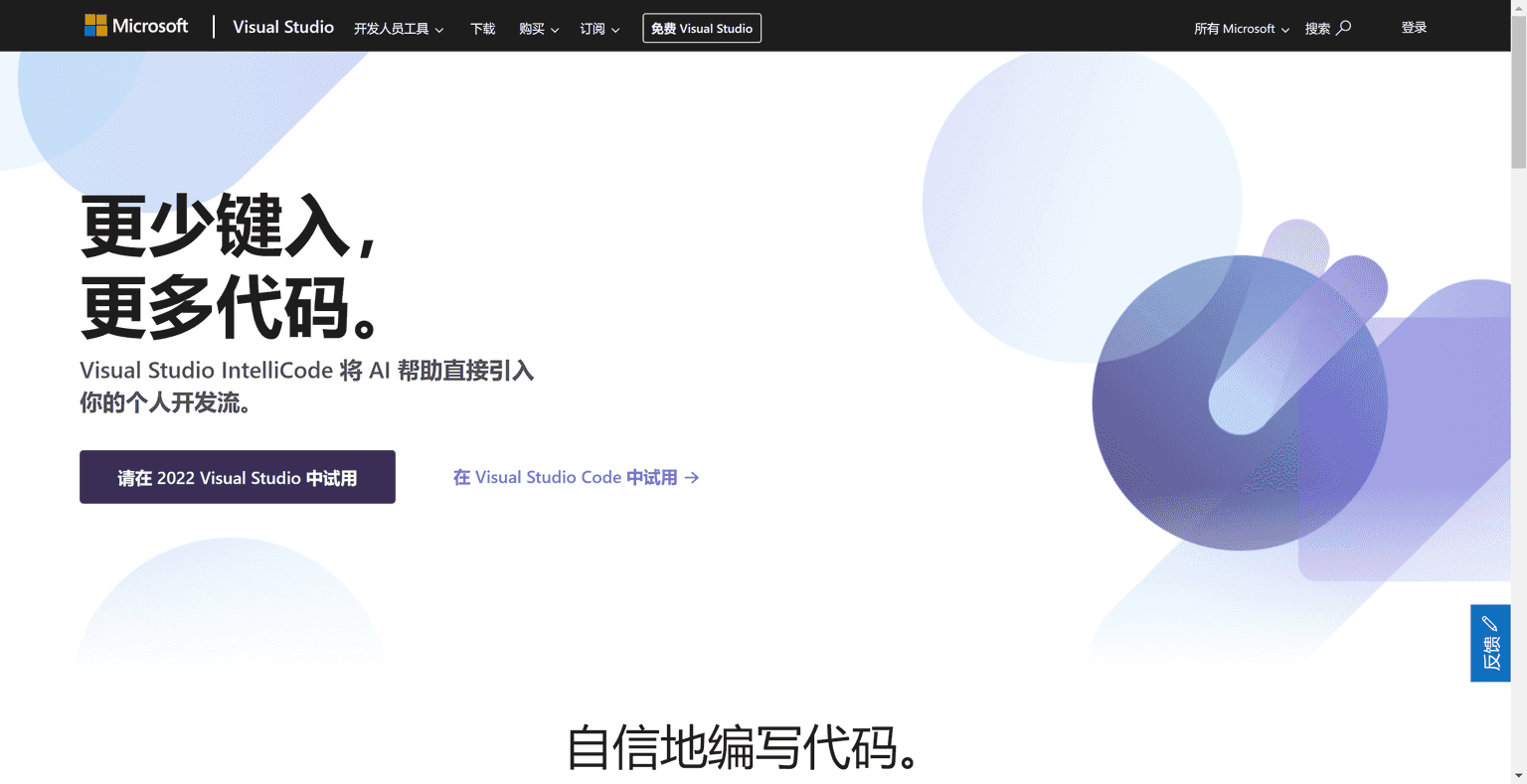1527x784 pixels.
Task: Expand the 开发人员工具 dropdown menu
Action: 399,29
